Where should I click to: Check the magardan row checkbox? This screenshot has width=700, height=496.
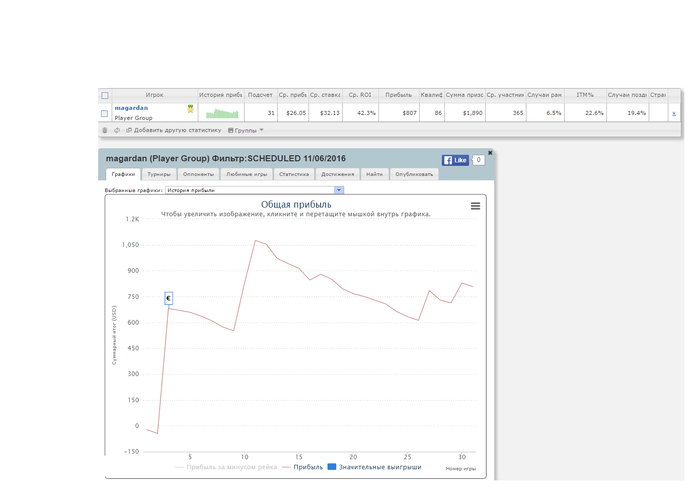[x=105, y=113]
